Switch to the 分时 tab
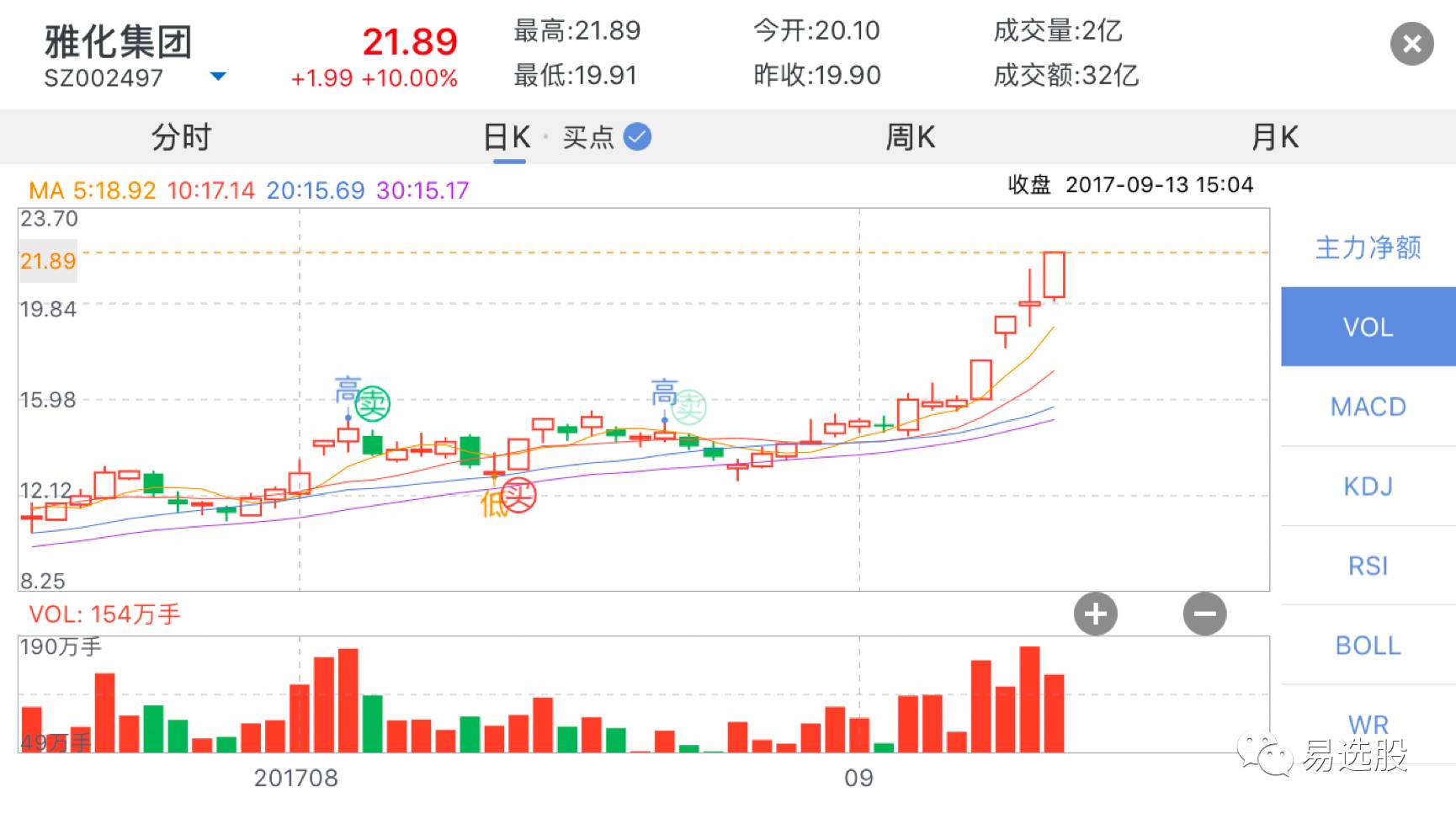Viewport: 1456px width, 819px height. [181, 136]
